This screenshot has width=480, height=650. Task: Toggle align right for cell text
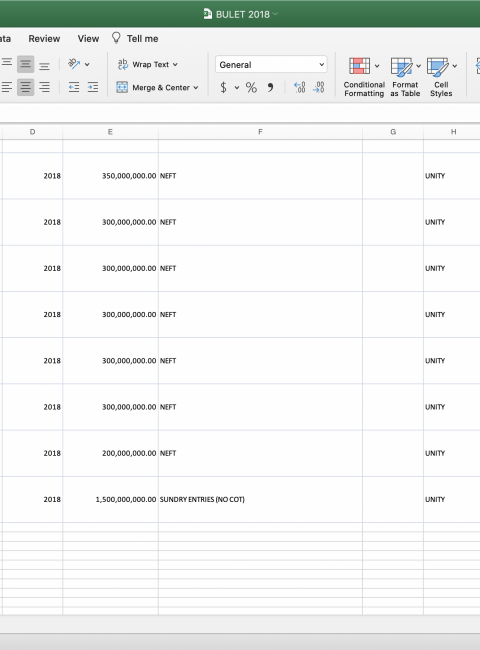pyautogui.click(x=44, y=87)
